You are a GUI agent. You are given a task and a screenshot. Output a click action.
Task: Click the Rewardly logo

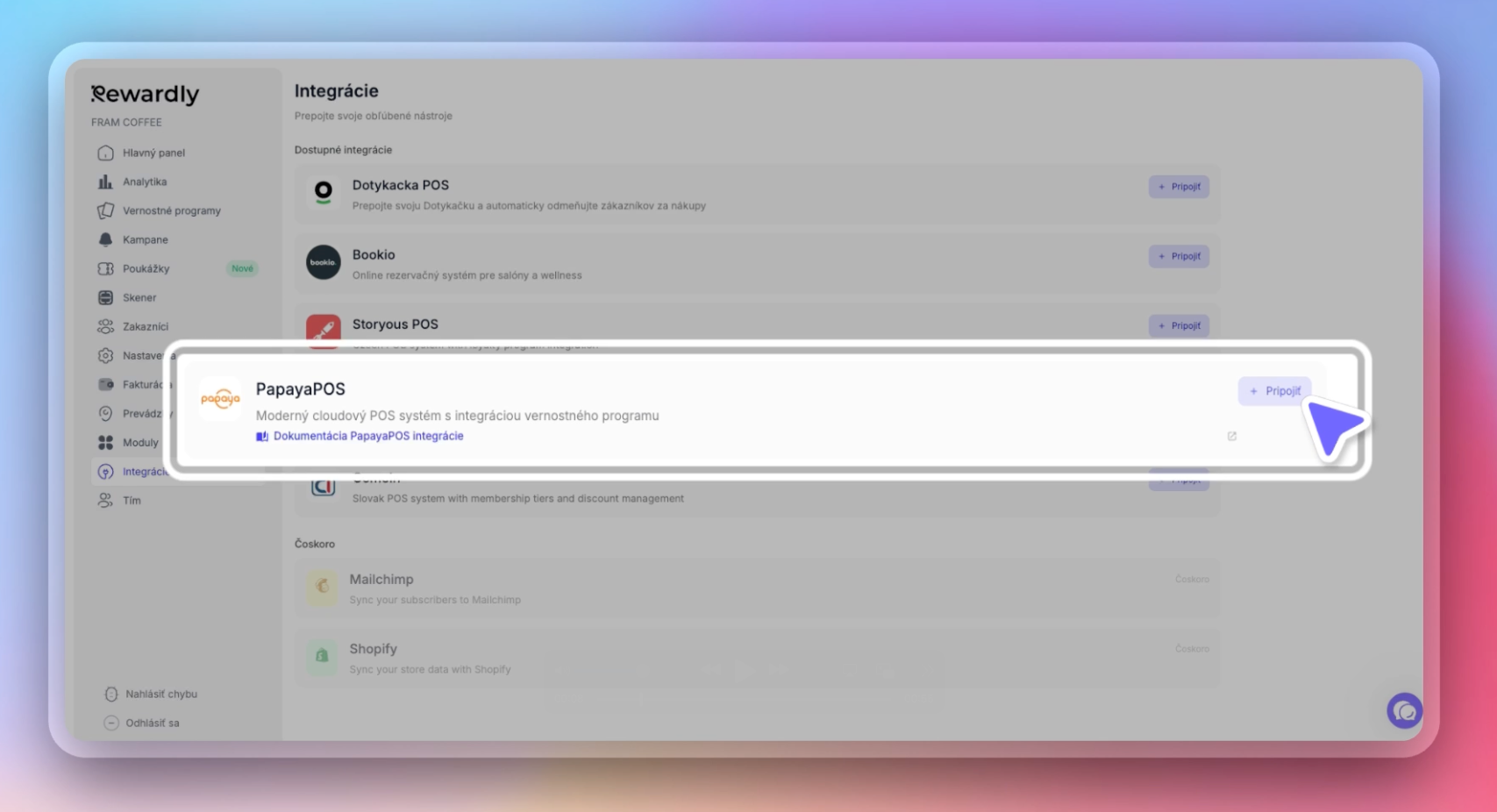pos(146,94)
